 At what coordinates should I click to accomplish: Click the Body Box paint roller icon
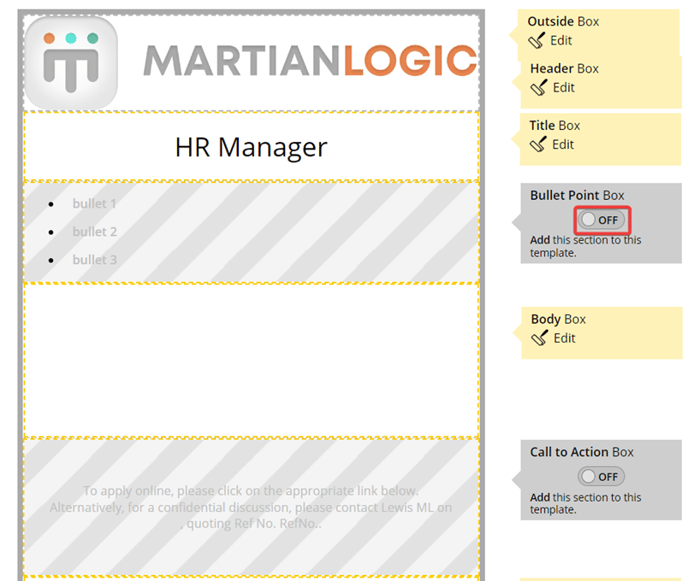coord(540,338)
